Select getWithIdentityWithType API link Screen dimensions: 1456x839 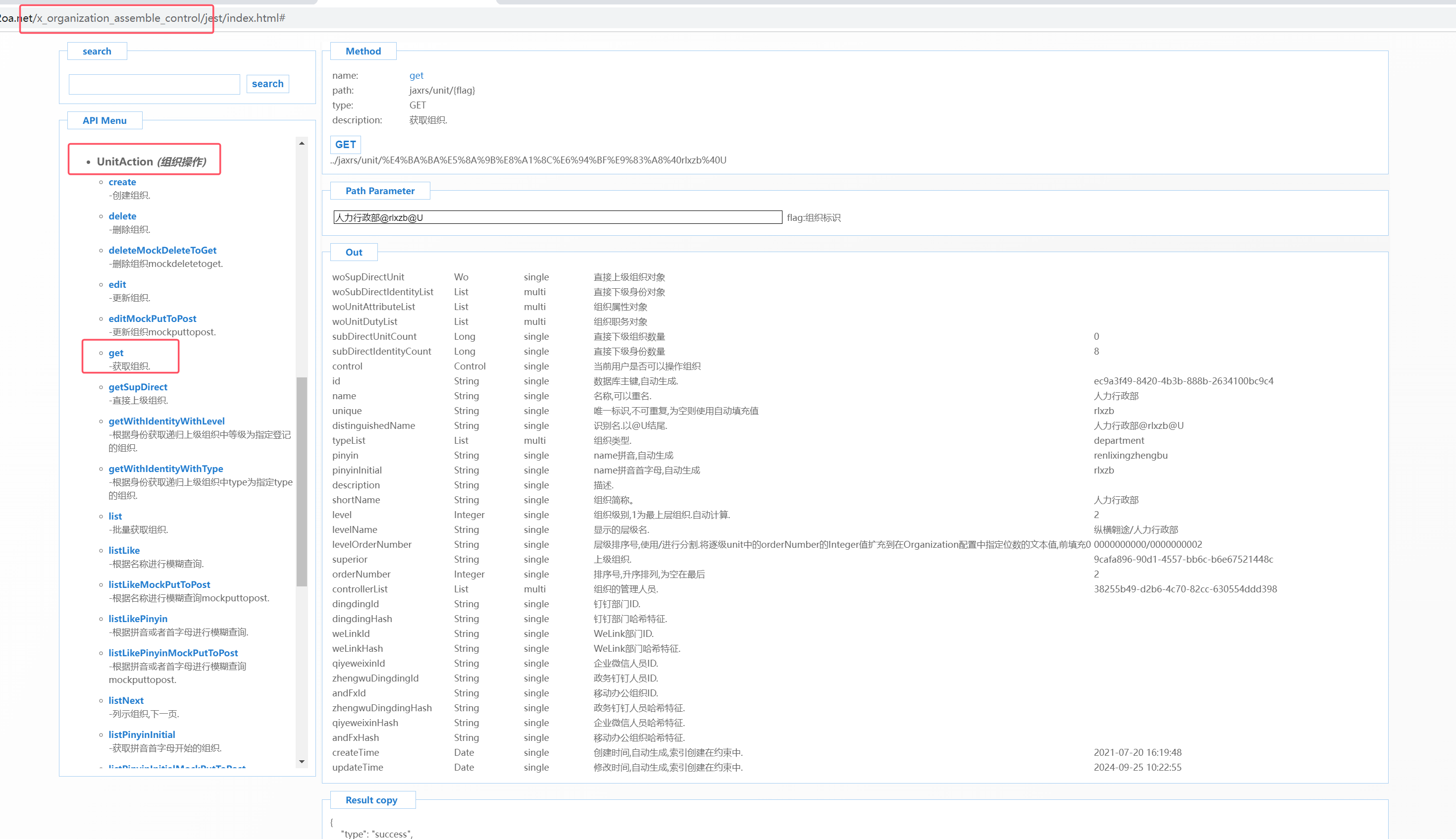[x=165, y=469]
